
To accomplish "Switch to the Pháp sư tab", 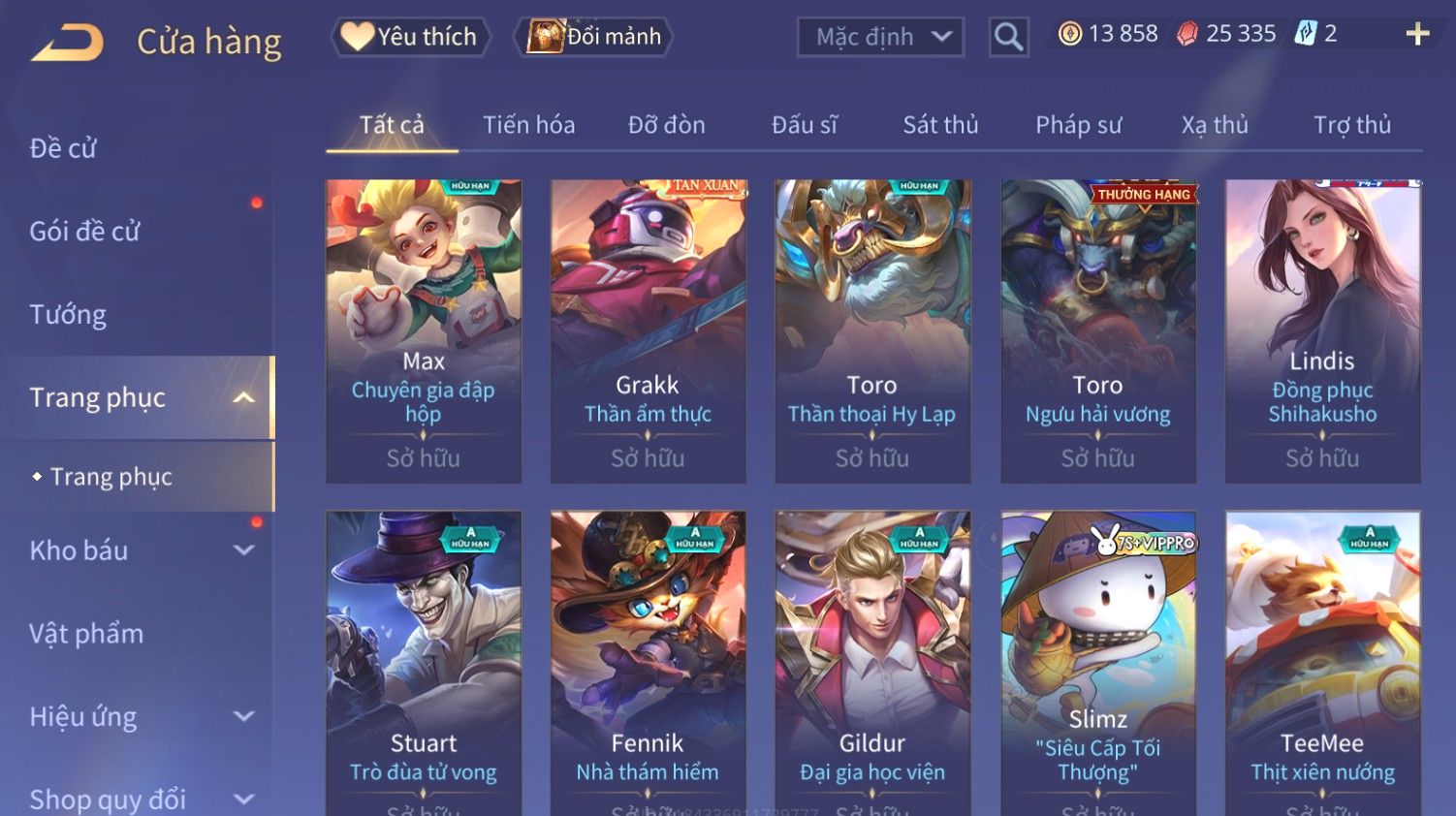I will tap(1078, 125).
